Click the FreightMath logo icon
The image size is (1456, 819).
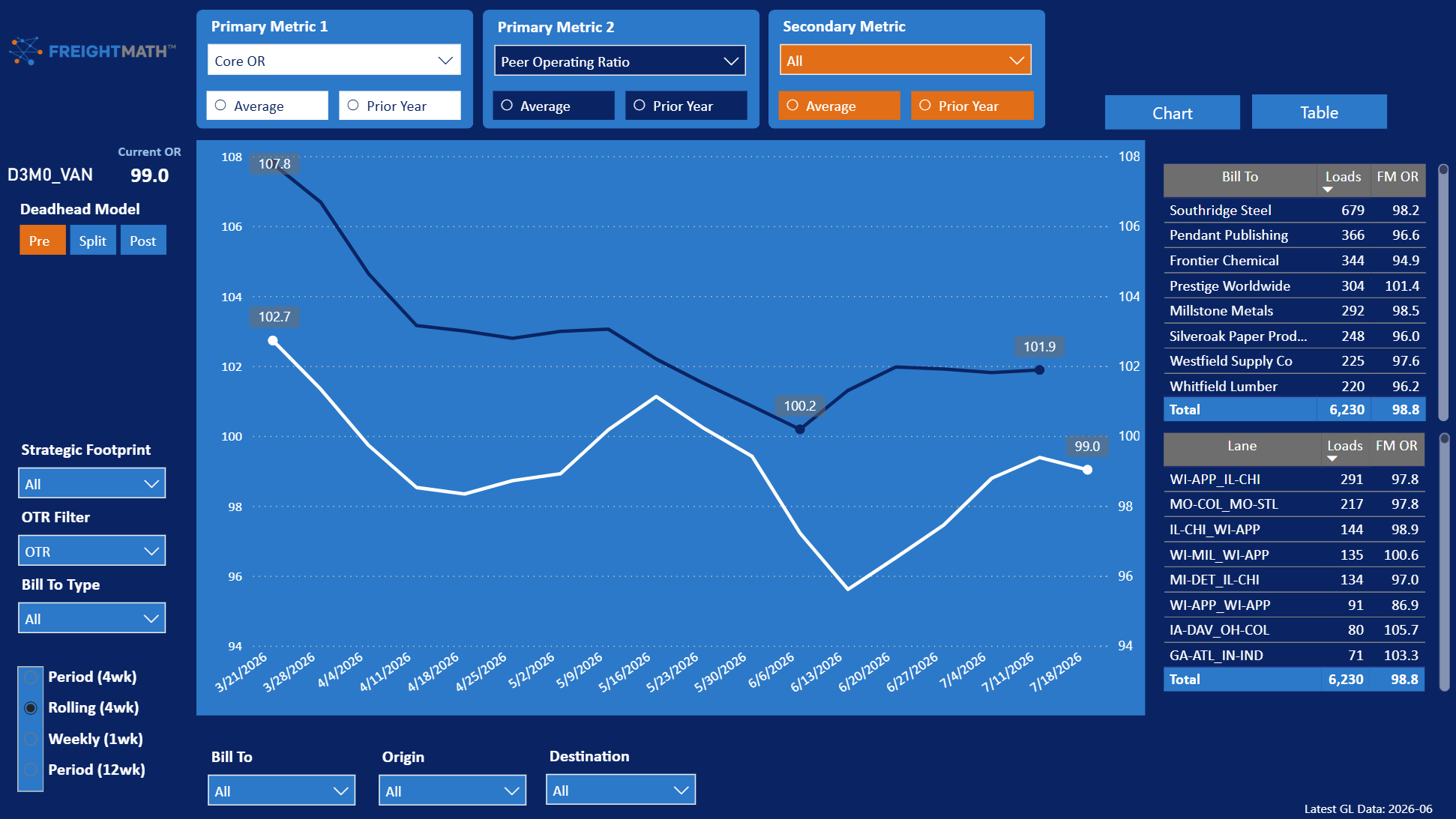coord(25,51)
